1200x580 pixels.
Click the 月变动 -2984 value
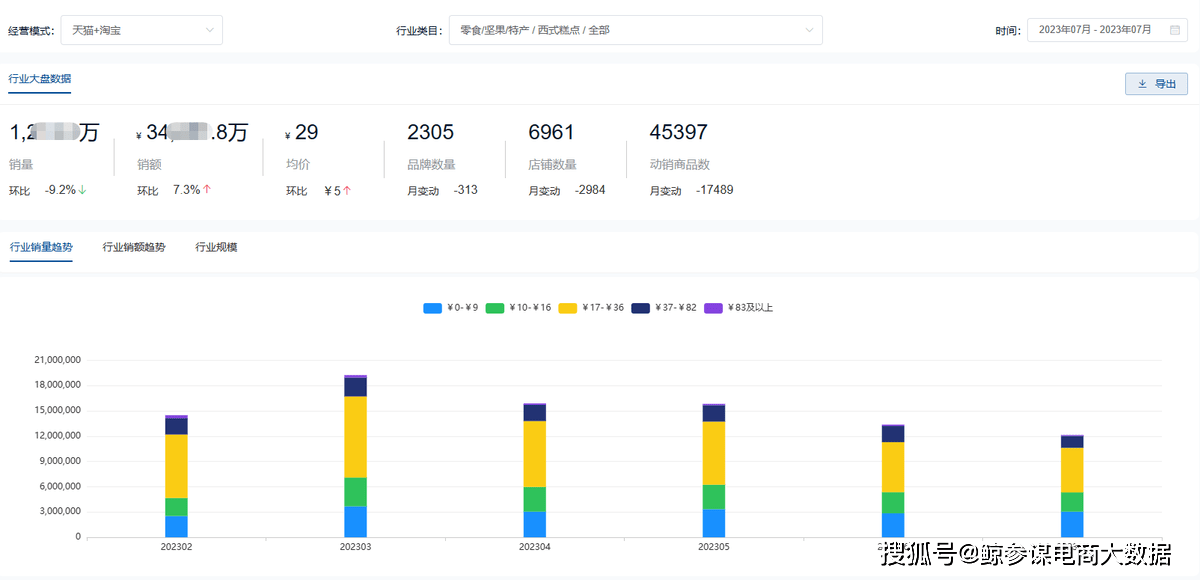pos(590,190)
